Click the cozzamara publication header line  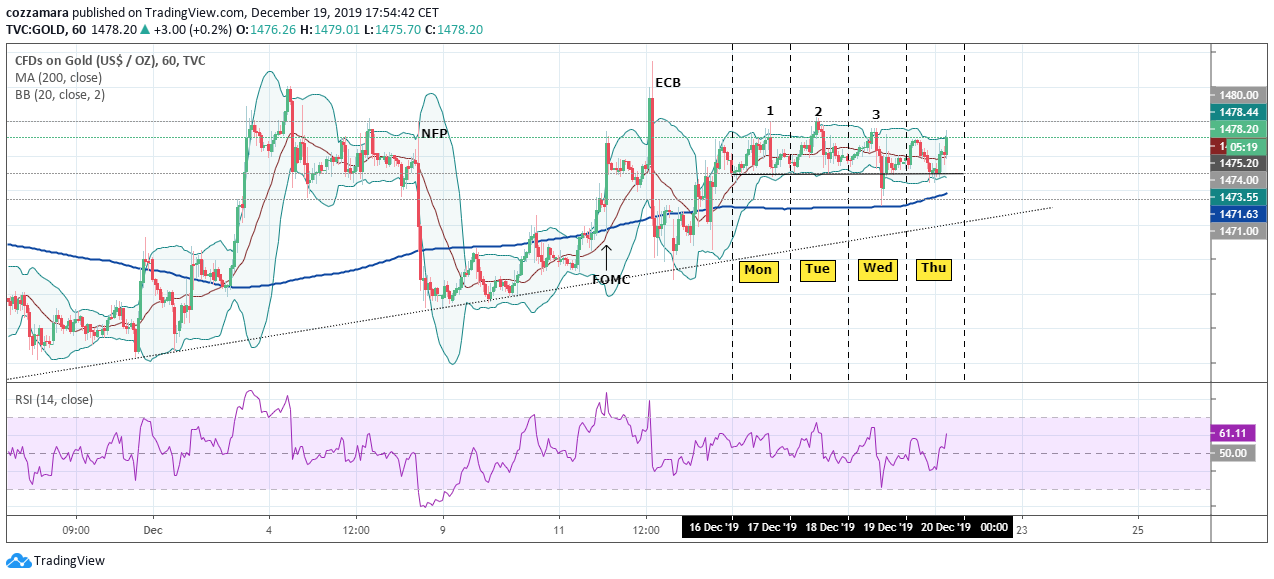click(x=222, y=13)
